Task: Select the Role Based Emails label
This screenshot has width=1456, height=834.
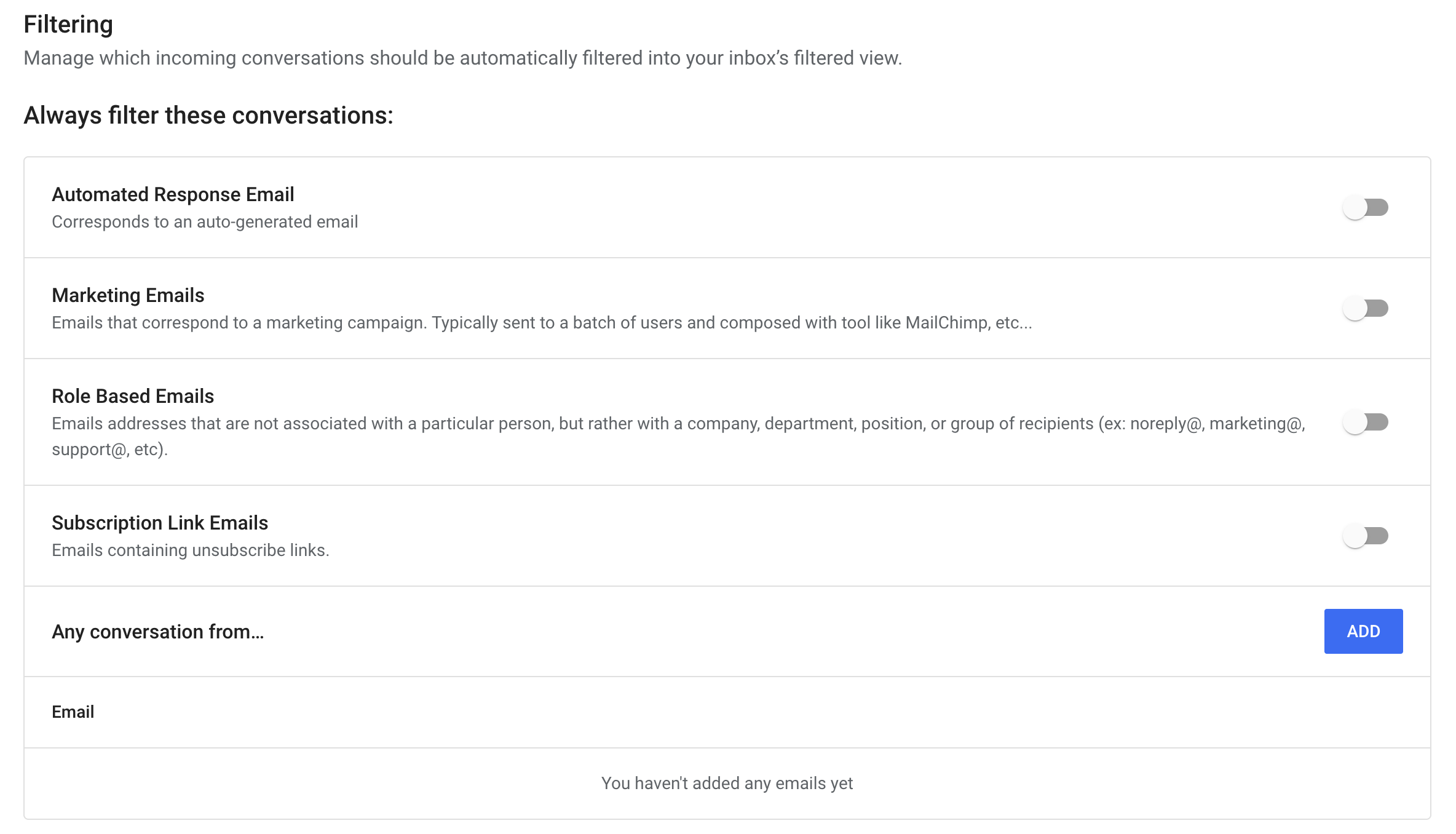Action: (x=133, y=396)
